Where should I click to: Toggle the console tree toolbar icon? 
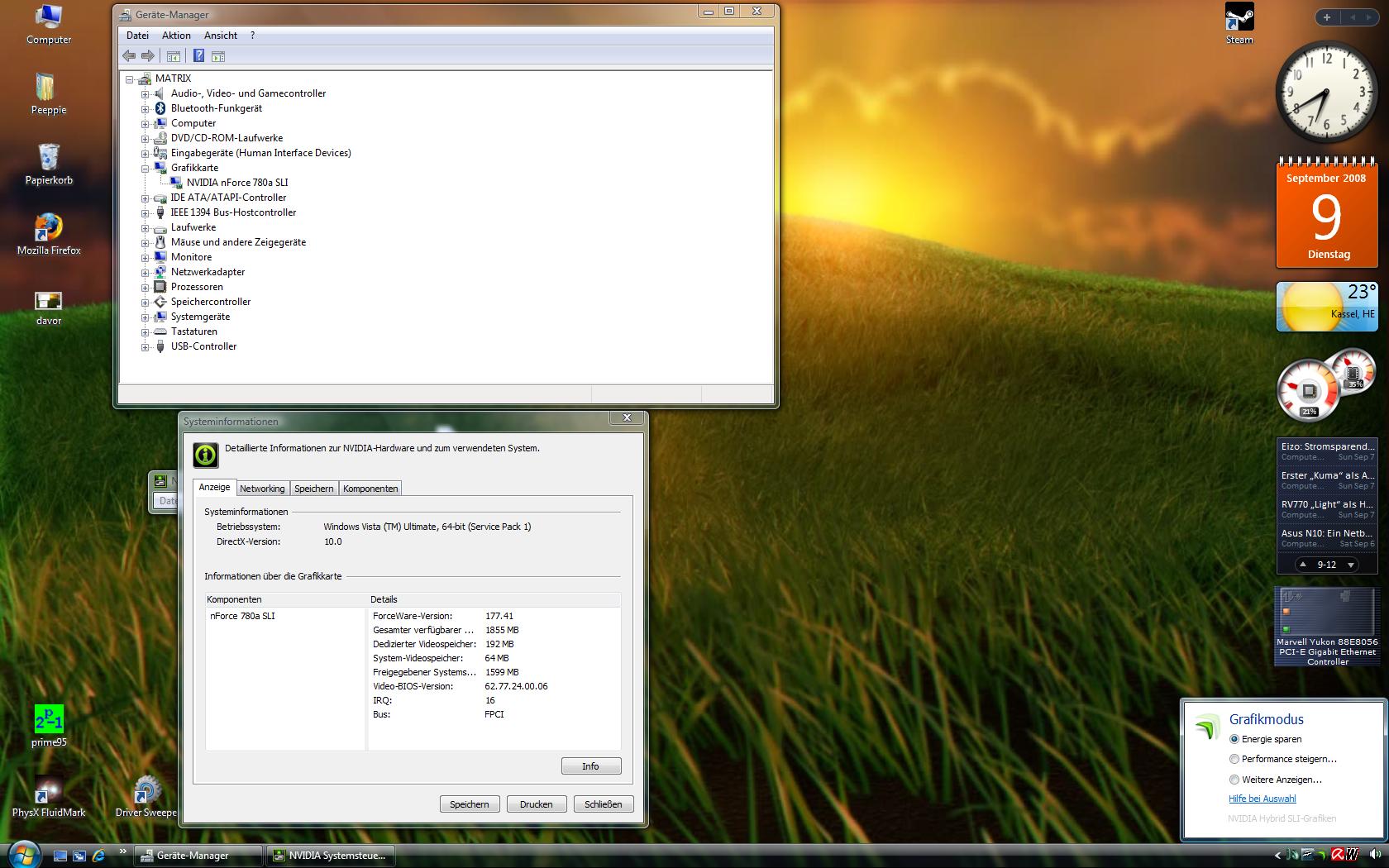point(174,56)
